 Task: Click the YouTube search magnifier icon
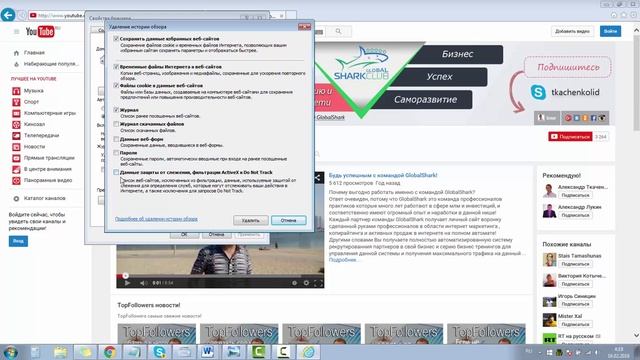coord(338,31)
